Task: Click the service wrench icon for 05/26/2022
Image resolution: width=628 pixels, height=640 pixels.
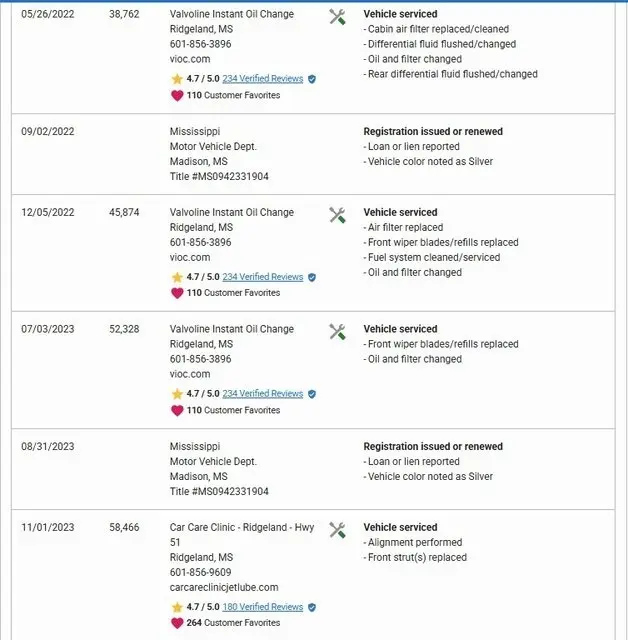Action: (337, 17)
